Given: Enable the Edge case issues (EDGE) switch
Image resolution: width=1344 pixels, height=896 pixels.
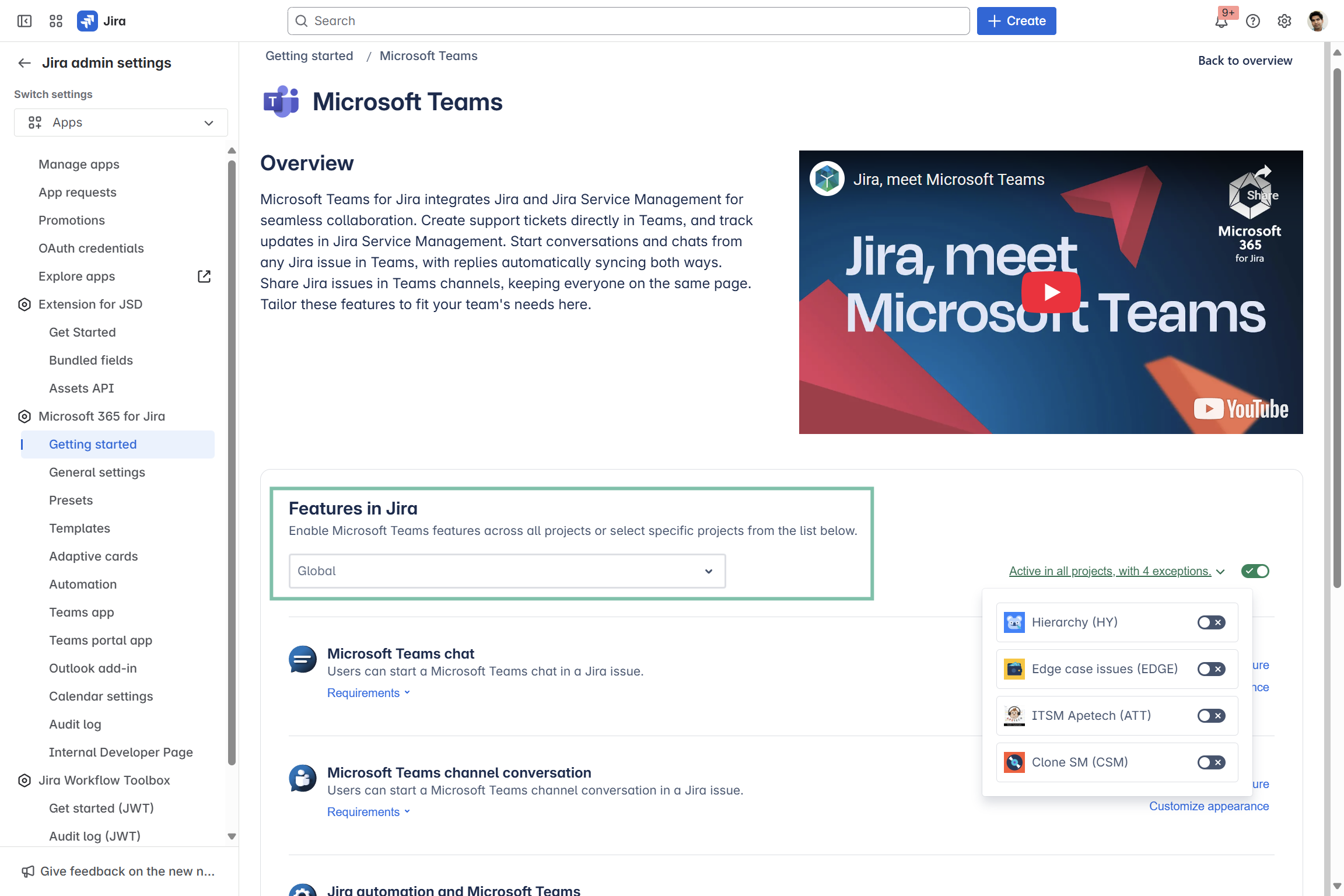Looking at the screenshot, I should (1211, 669).
